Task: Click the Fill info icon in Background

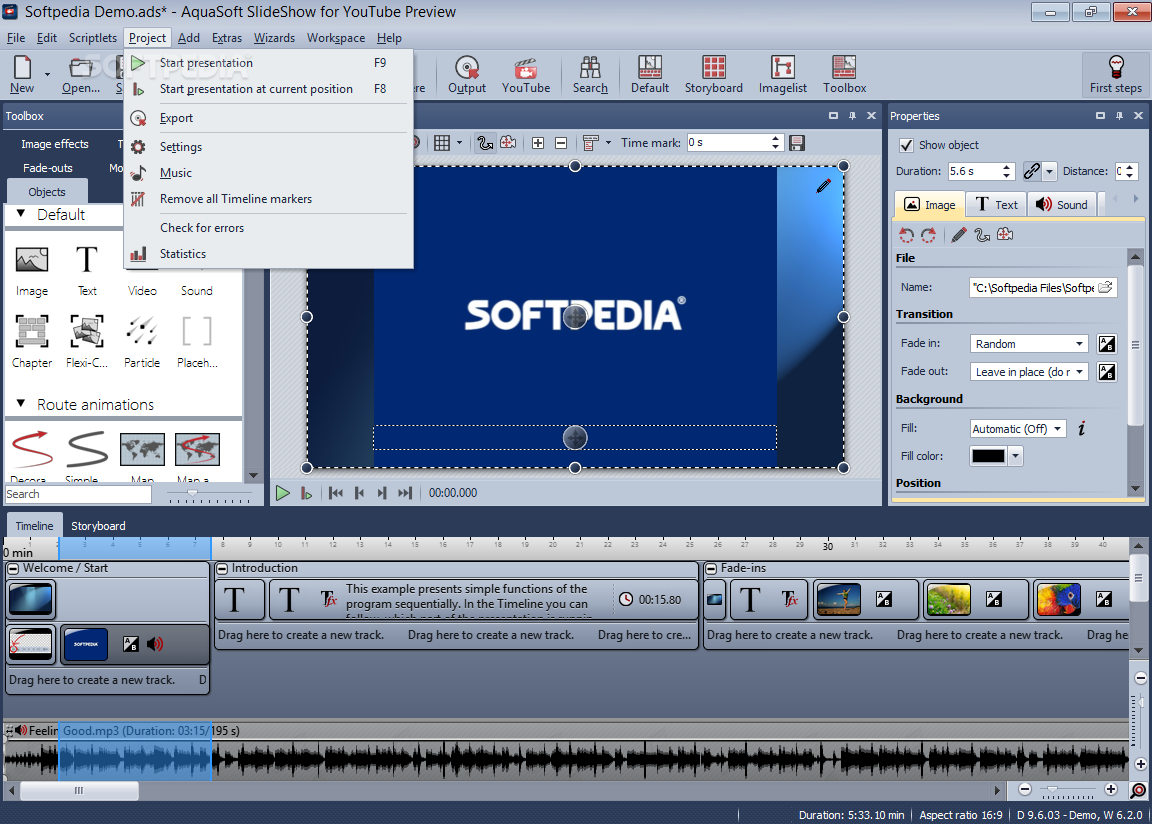Action: click(x=1081, y=428)
